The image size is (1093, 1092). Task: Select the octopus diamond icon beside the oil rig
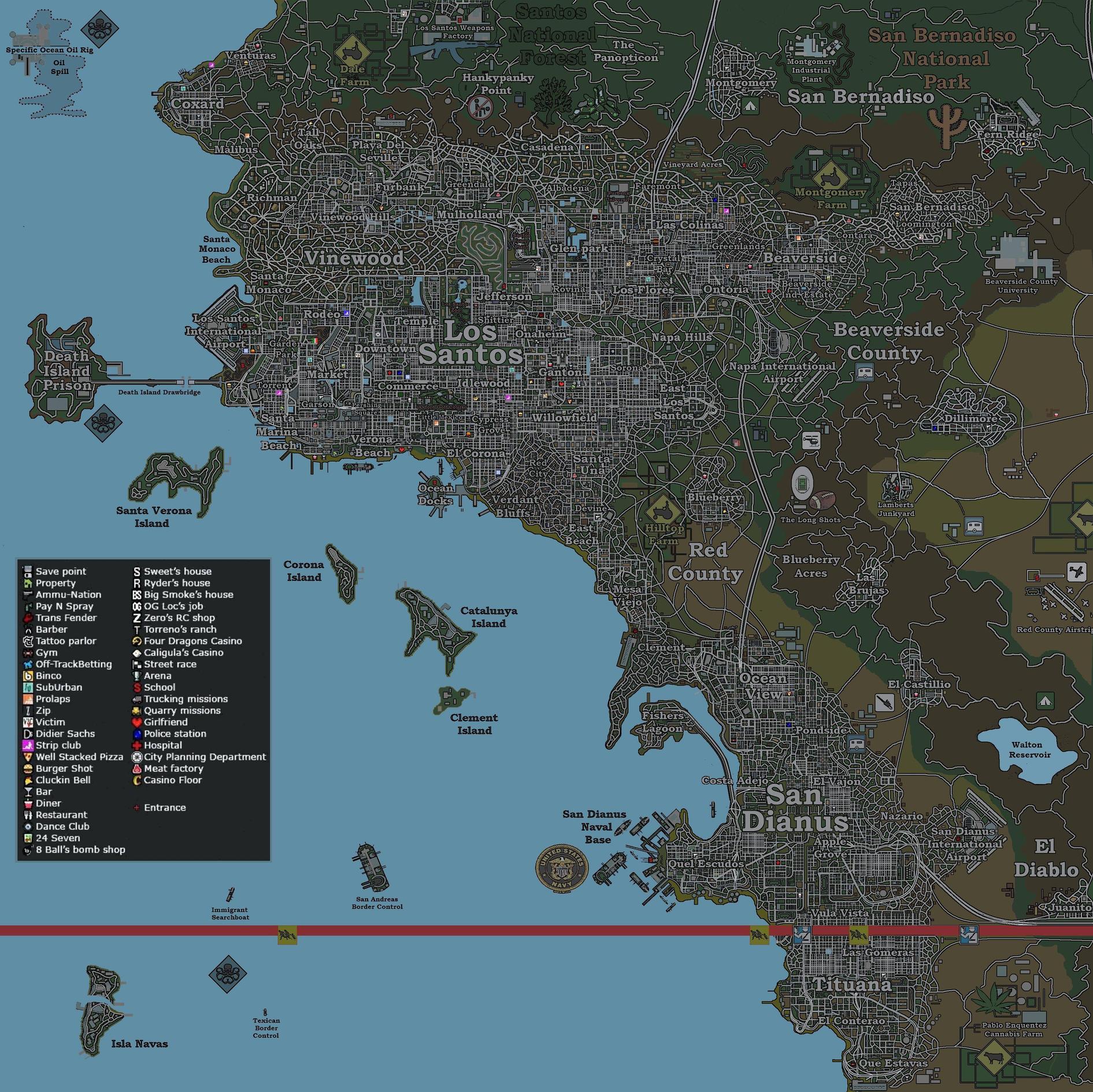[99, 29]
